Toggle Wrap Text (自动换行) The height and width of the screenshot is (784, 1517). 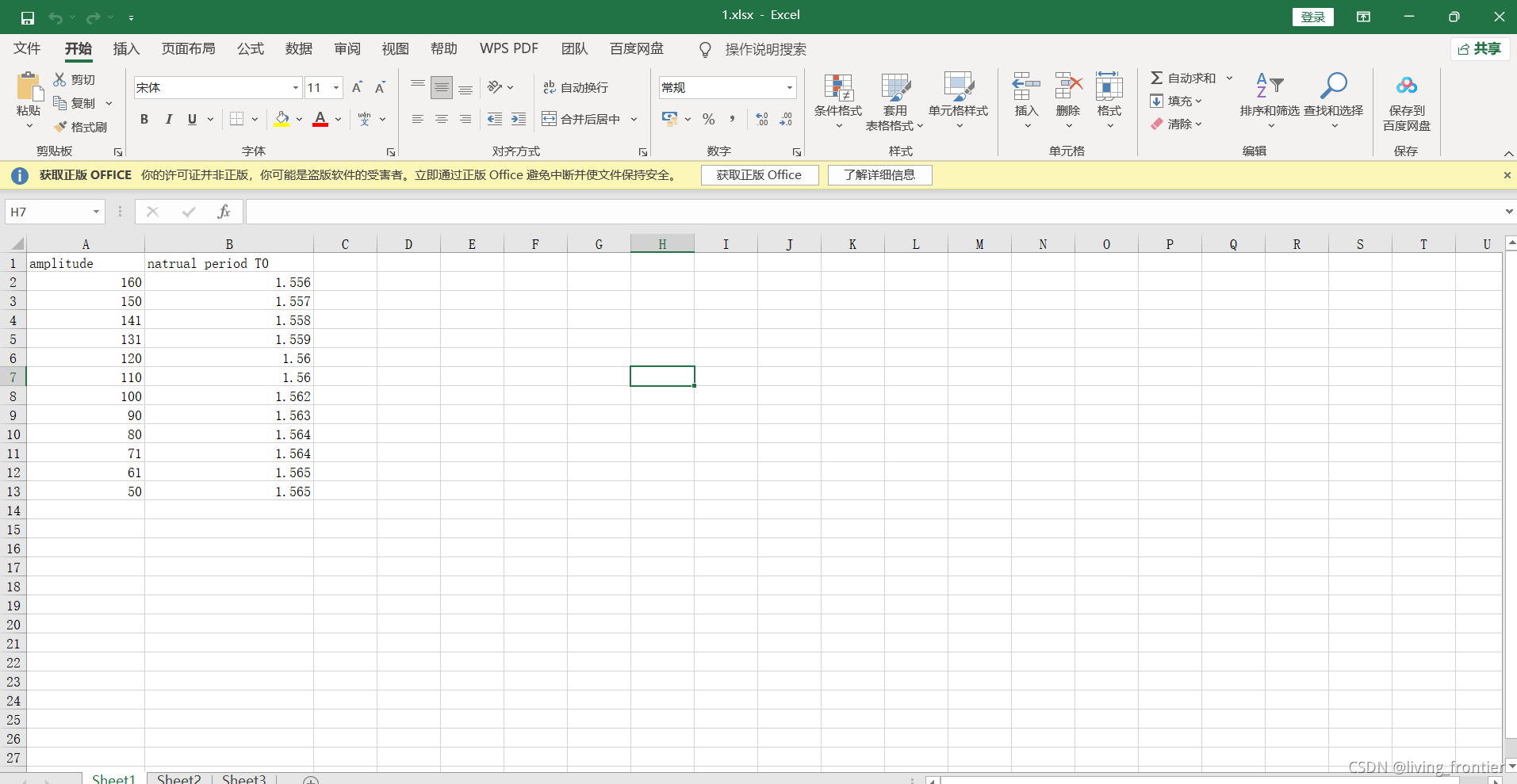click(576, 87)
